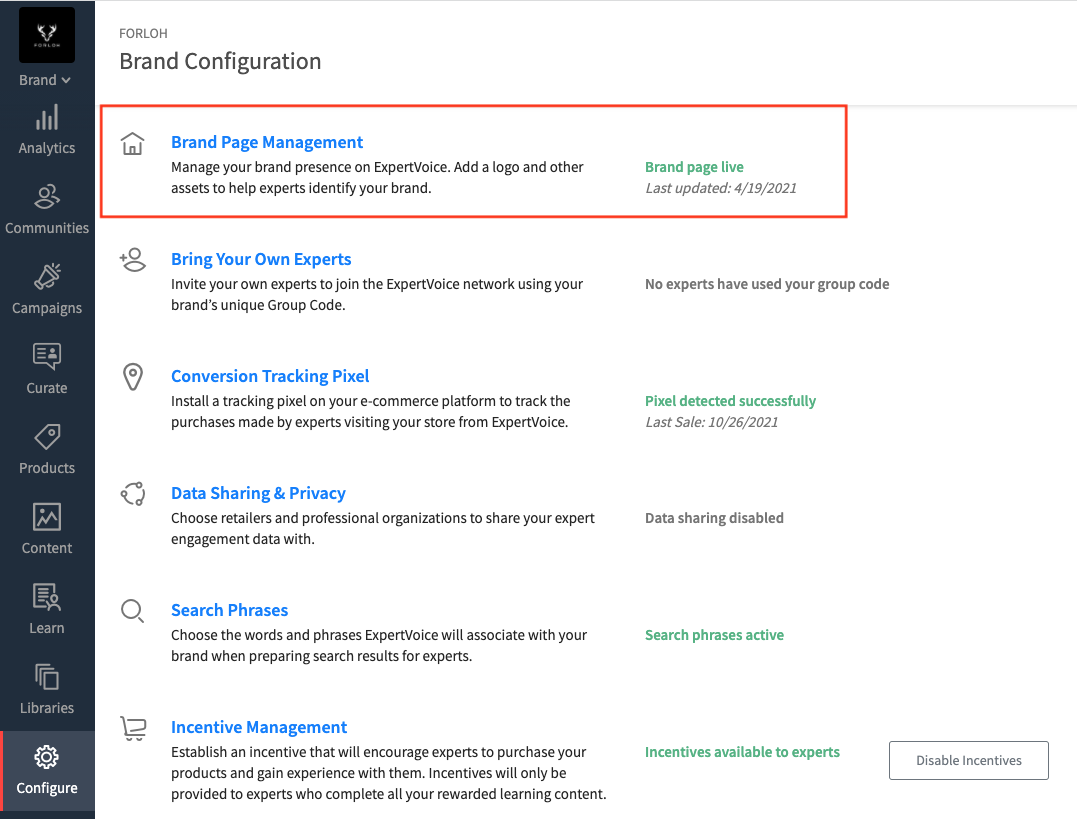1077x819 pixels.
Task: Click the cart icon beside Incentive Management
Action: [x=133, y=728]
